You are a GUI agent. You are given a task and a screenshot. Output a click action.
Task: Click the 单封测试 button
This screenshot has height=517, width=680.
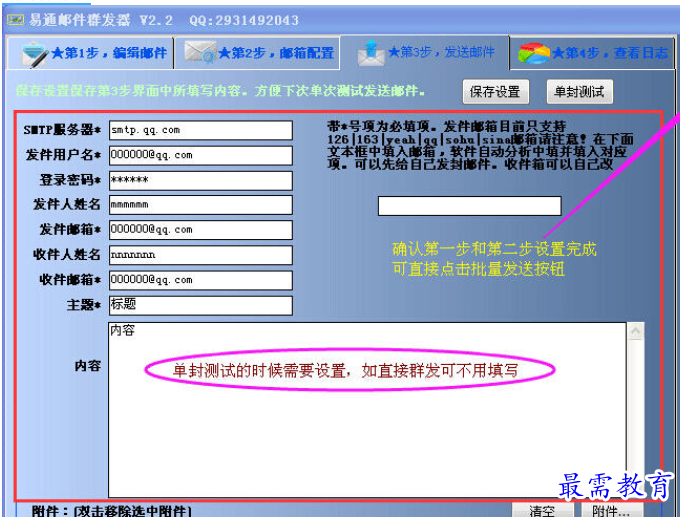tap(580, 92)
